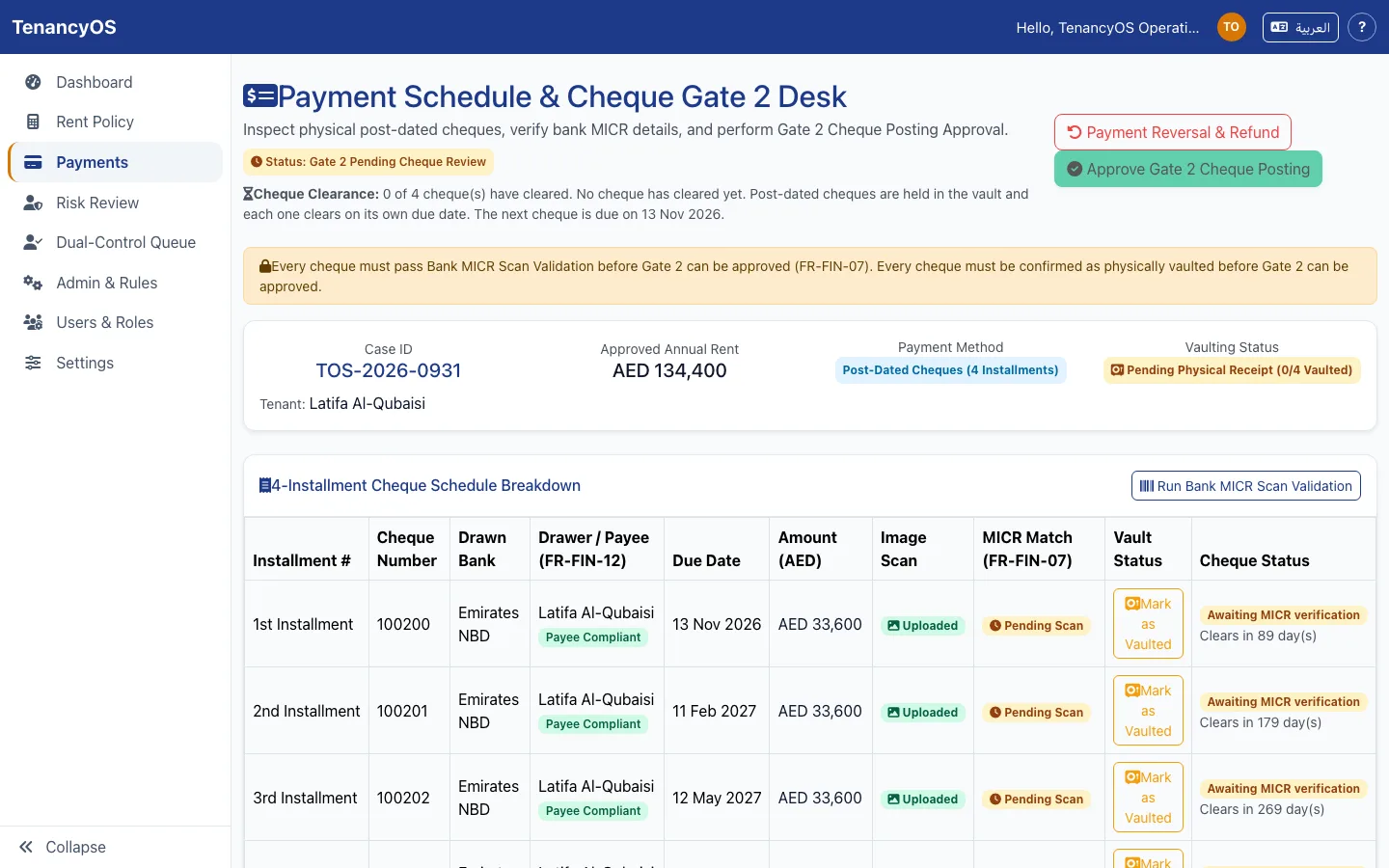Click the Settings sliders icon
Viewport: 1389px width, 868px height.
[x=33, y=363]
